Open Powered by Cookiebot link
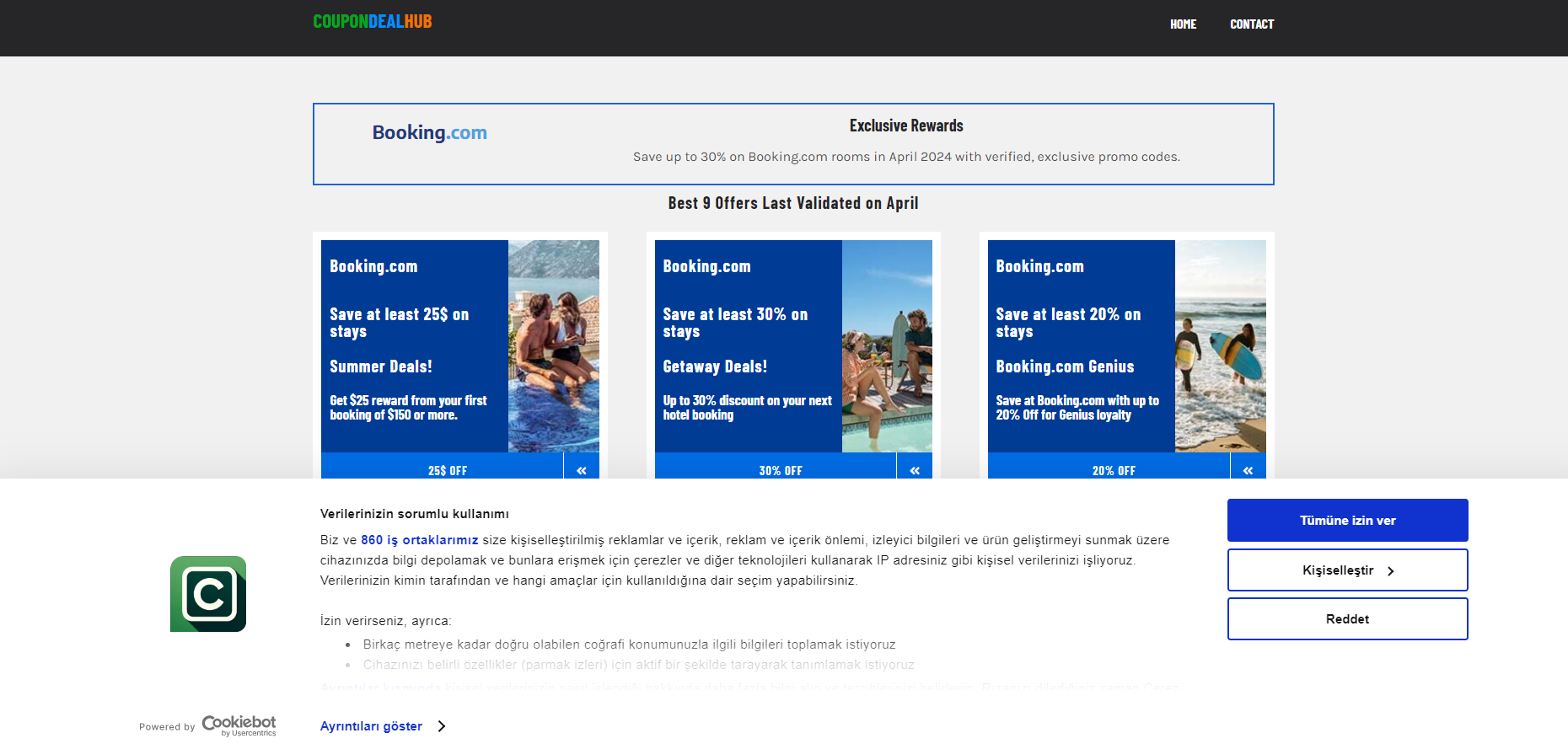The image size is (1568, 749). point(207,725)
